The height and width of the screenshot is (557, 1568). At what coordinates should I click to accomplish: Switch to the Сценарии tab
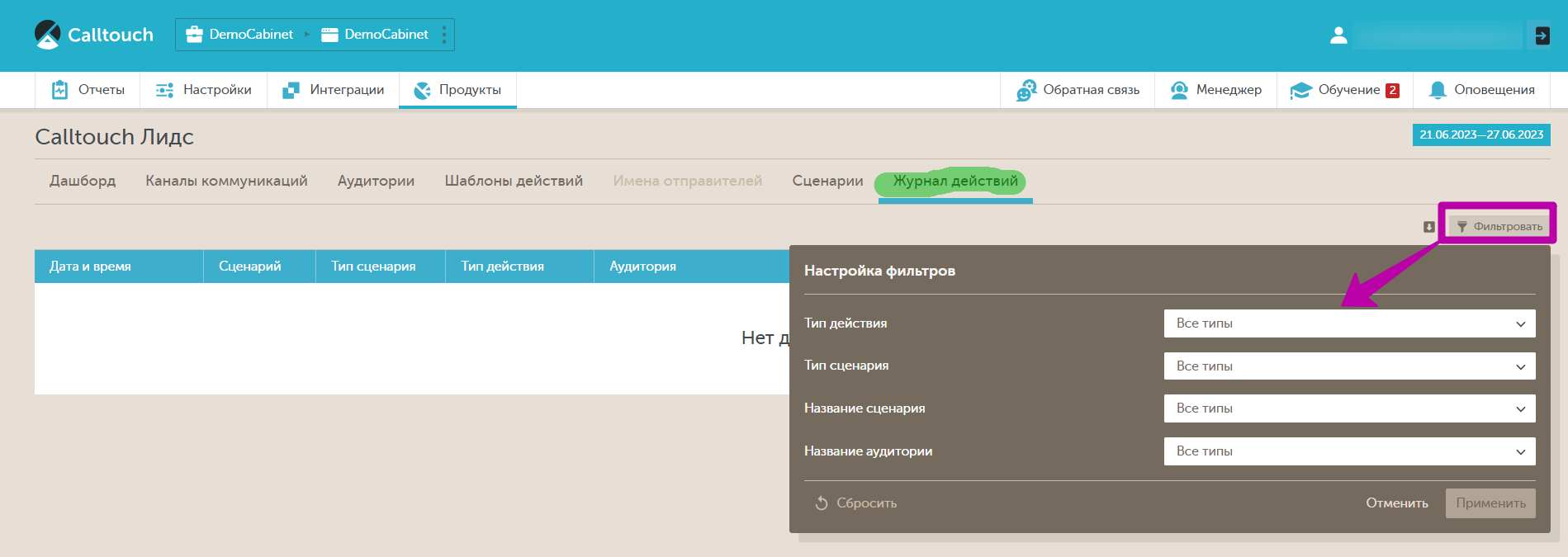click(x=827, y=181)
